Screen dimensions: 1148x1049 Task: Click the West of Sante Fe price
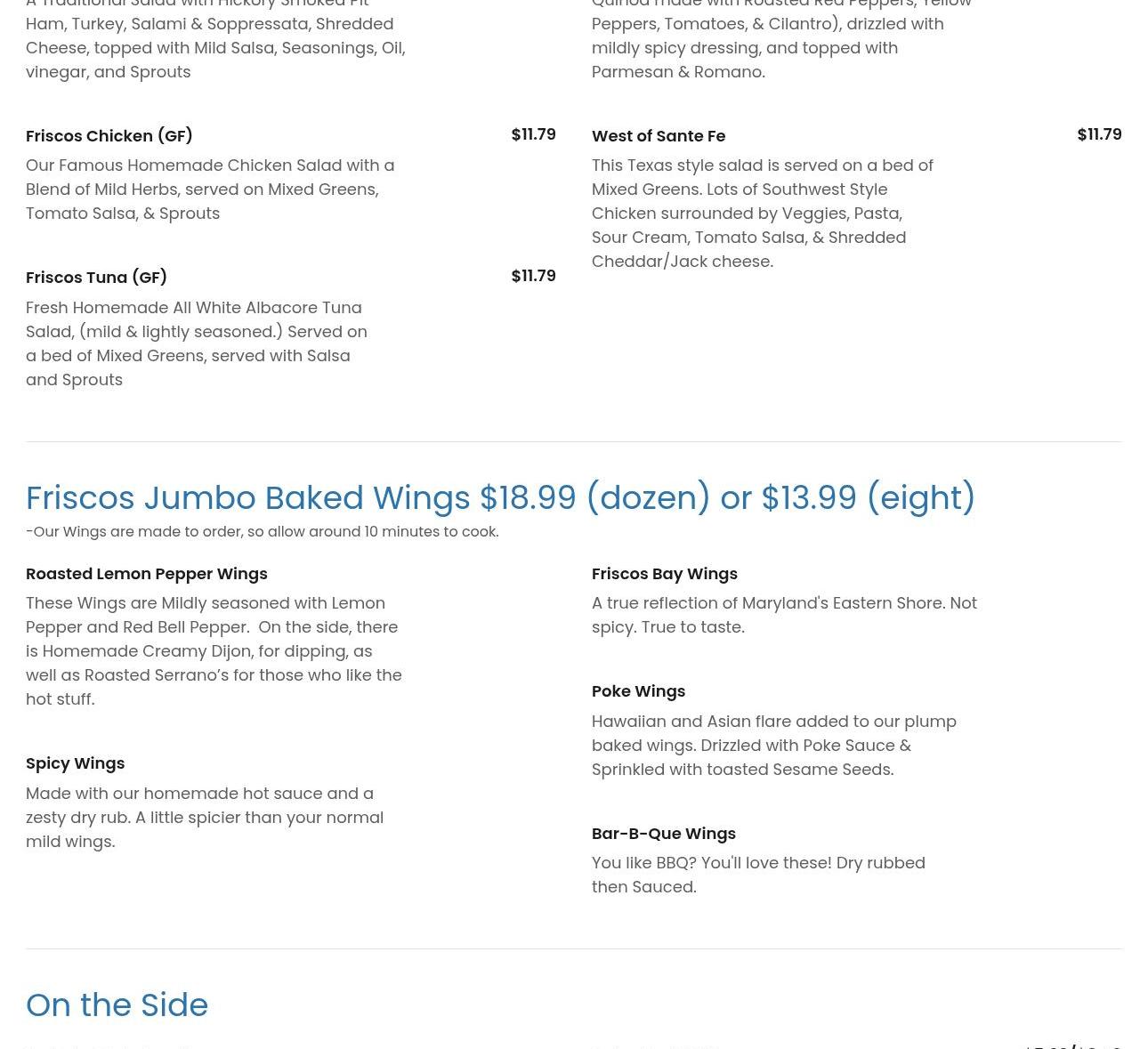pos(1099,134)
